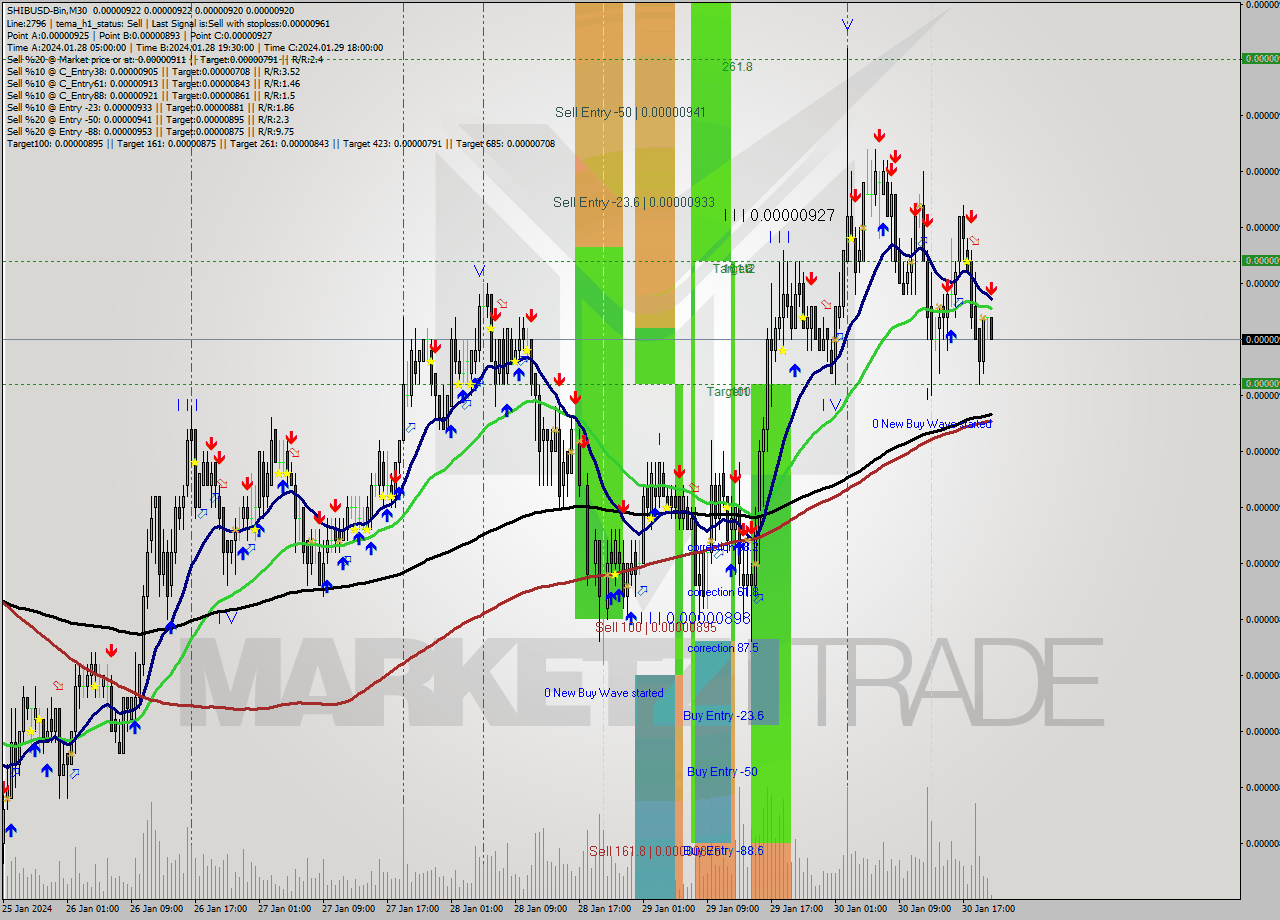Click the '28 Jan 01:00' time axis label
The image size is (1280, 920).
[476, 909]
